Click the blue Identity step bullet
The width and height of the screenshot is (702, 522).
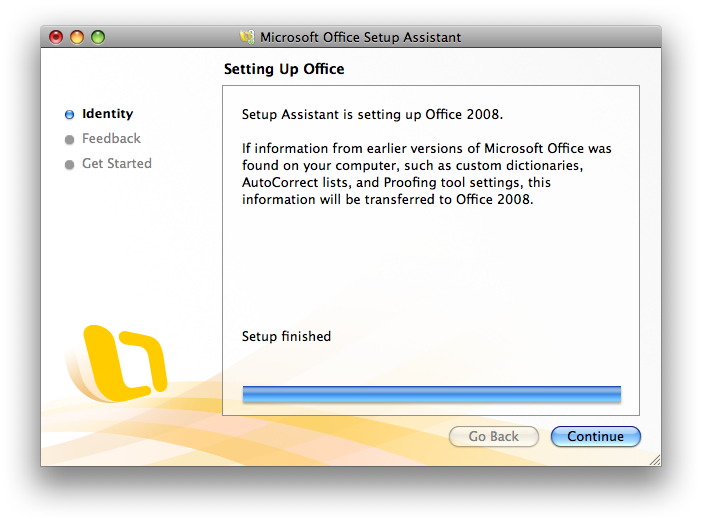(x=69, y=115)
